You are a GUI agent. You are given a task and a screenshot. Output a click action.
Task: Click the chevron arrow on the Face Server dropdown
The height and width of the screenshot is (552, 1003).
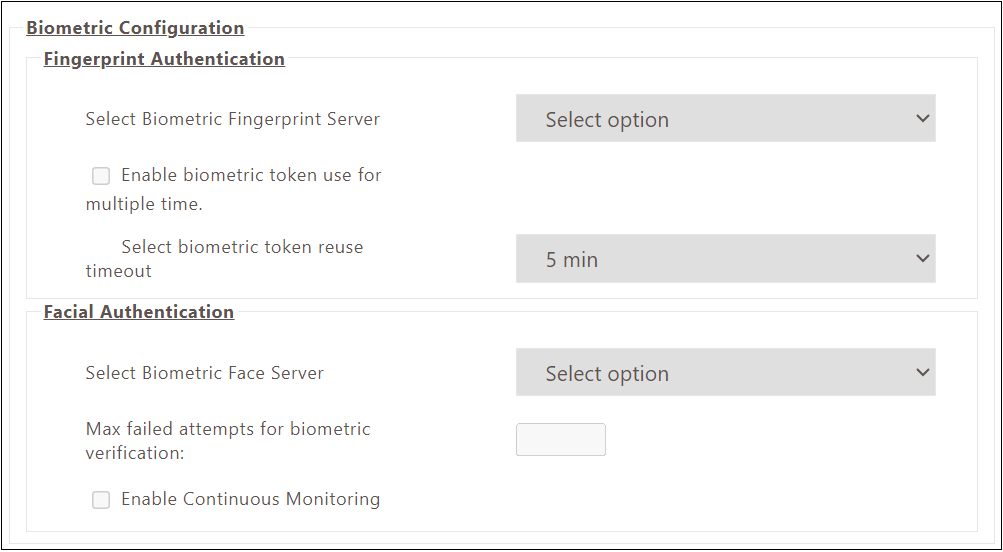click(922, 373)
